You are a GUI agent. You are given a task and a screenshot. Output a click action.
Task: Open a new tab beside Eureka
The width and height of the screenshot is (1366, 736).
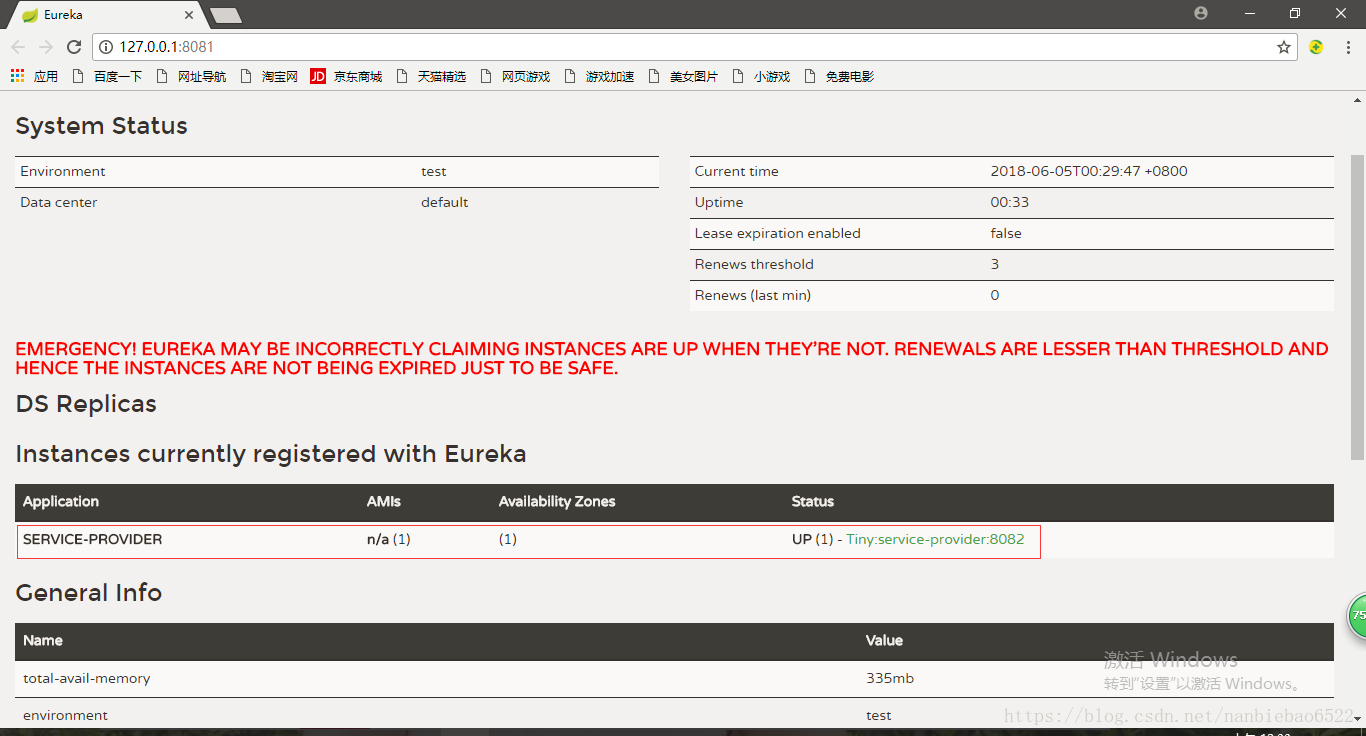click(226, 16)
